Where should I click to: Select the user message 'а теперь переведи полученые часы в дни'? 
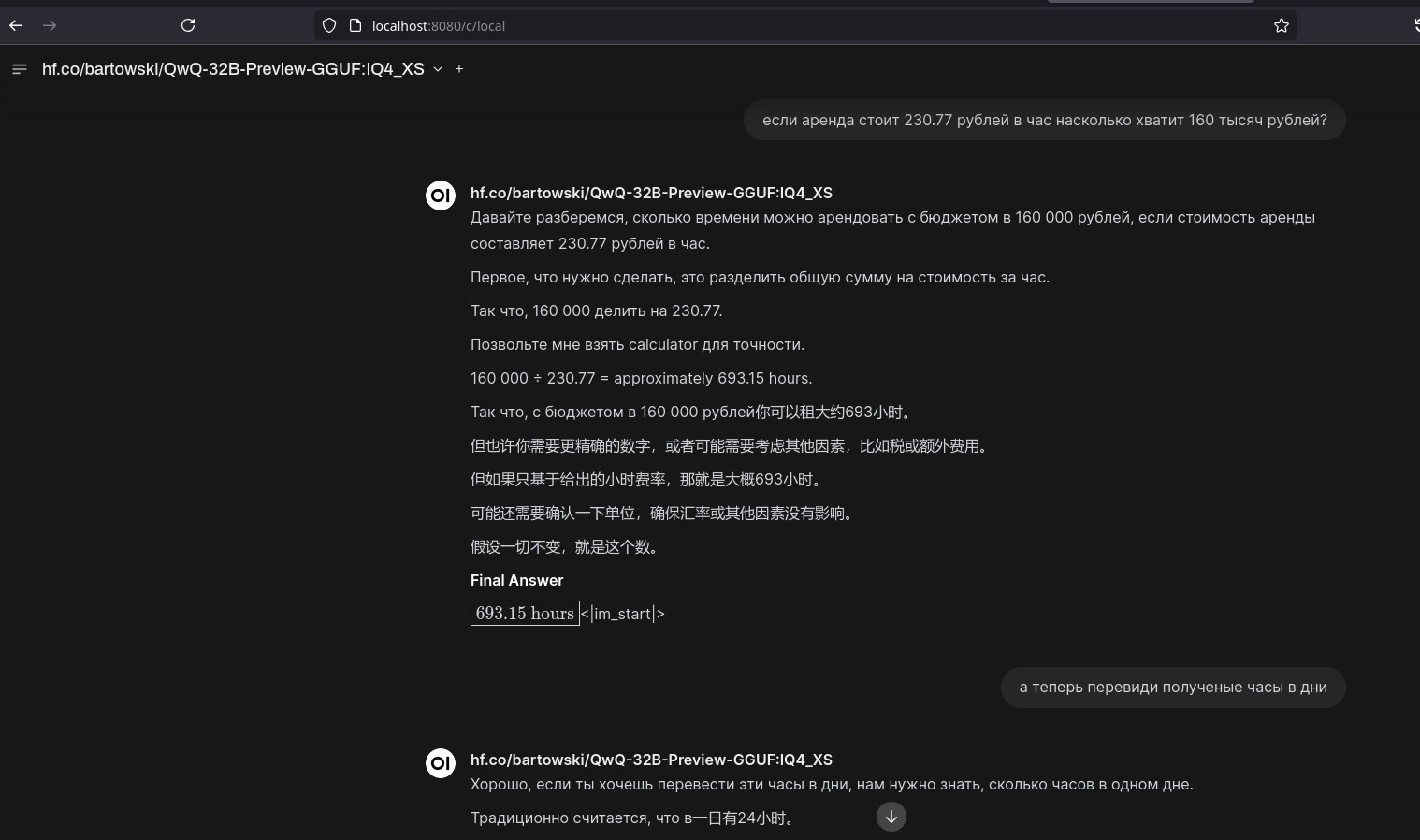[1173, 688]
